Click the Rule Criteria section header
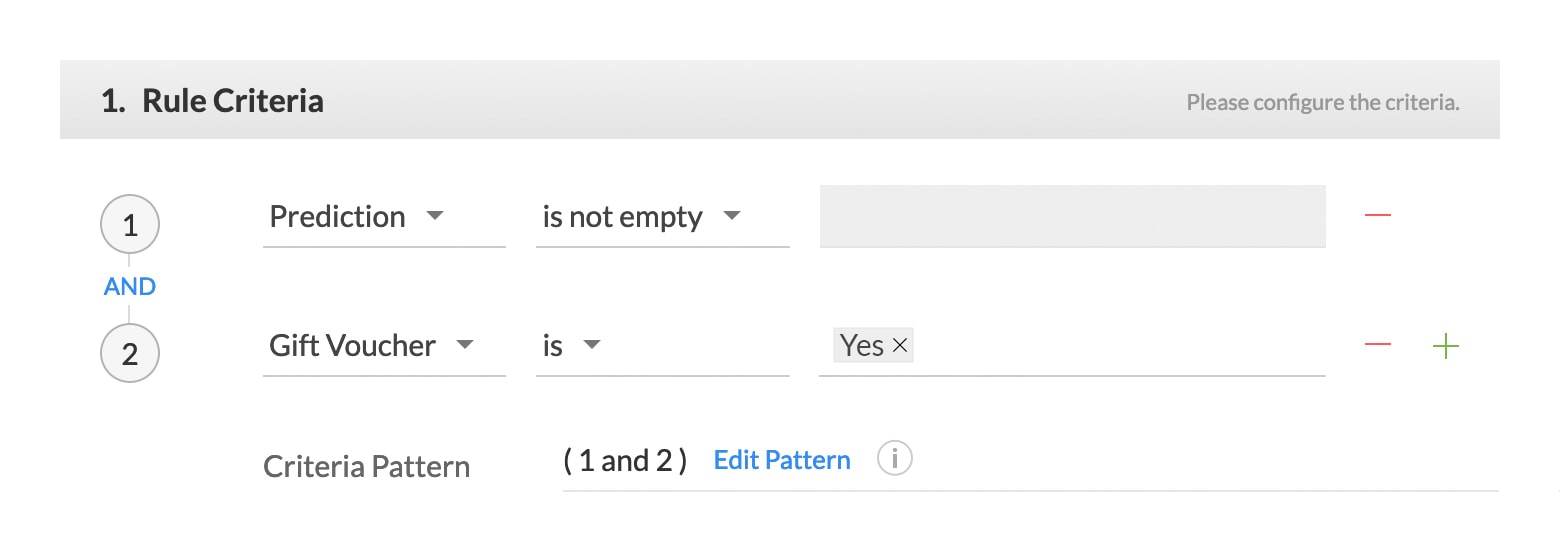1560x552 pixels. 780,100
